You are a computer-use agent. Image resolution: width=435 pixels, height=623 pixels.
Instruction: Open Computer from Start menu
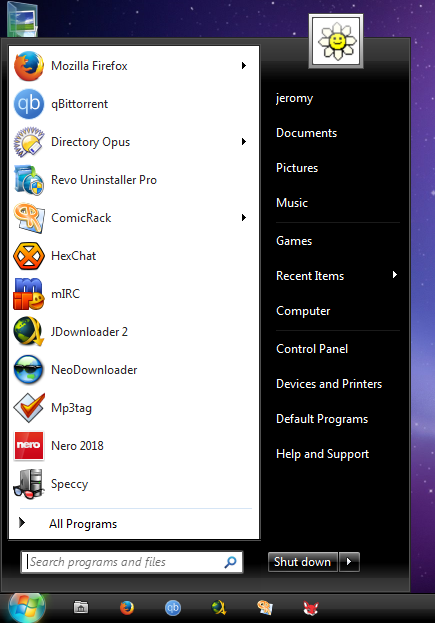coord(303,311)
